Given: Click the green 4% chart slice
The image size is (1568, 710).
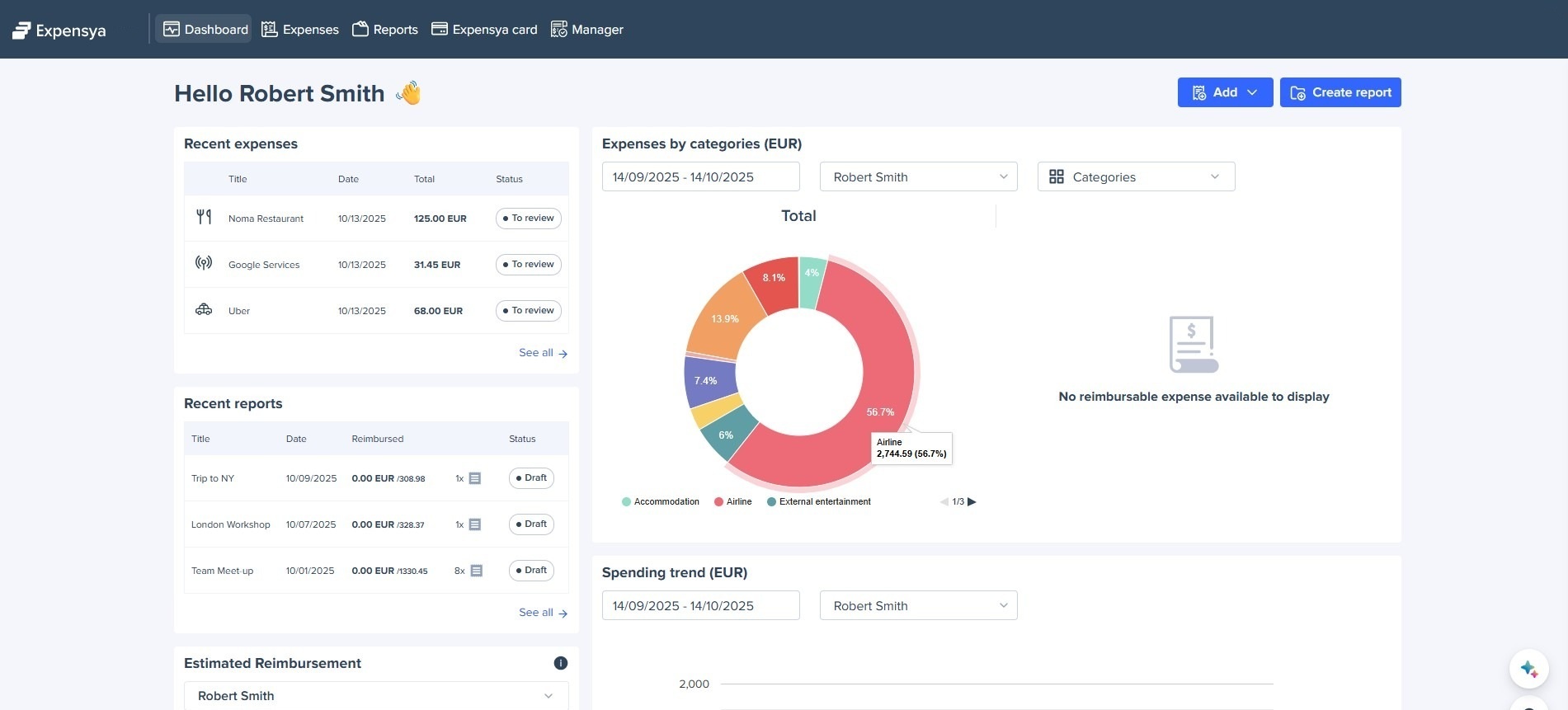Looking at the screenshot, I should 812,280.
